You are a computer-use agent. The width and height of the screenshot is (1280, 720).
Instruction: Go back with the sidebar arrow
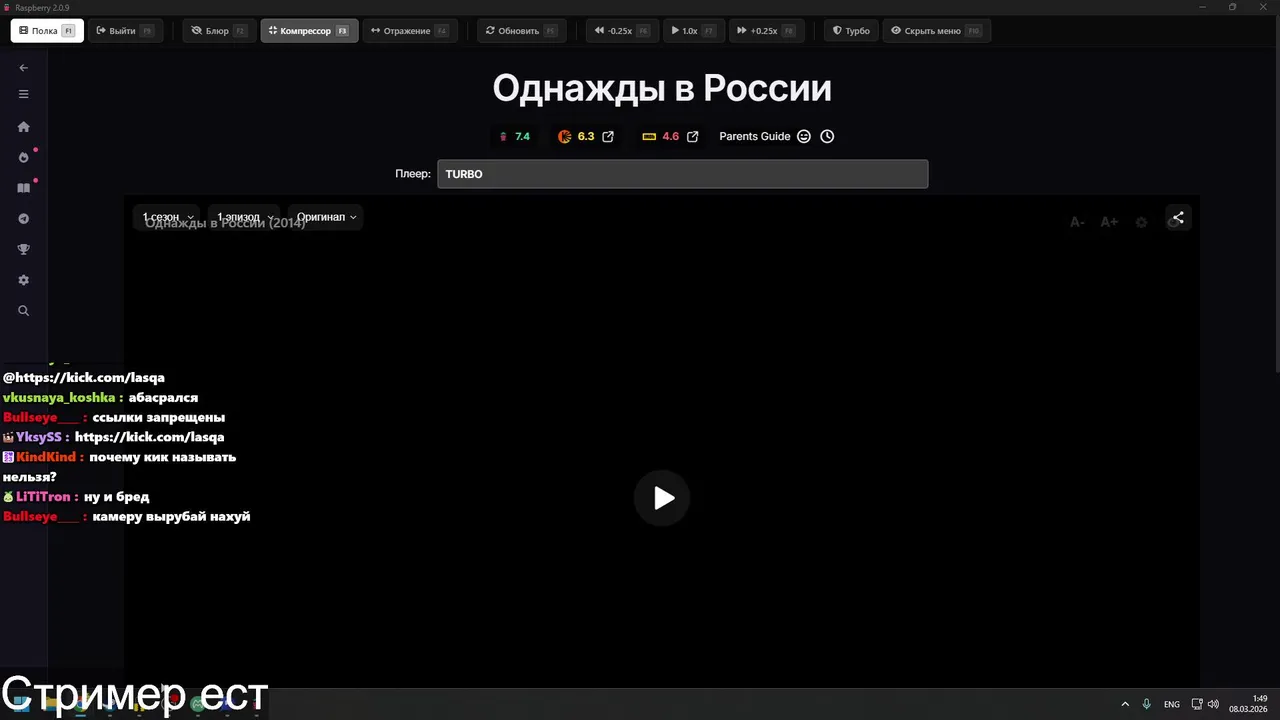pos(24,68)
